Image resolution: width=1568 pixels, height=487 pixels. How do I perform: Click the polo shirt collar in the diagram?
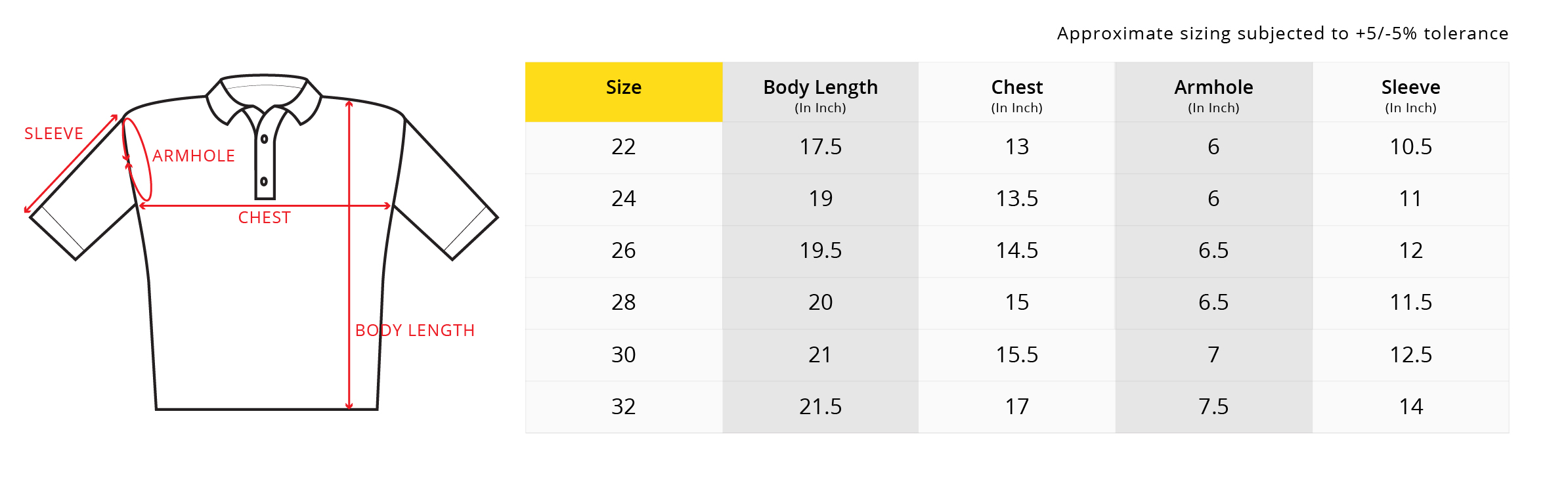tap(264, 92)
